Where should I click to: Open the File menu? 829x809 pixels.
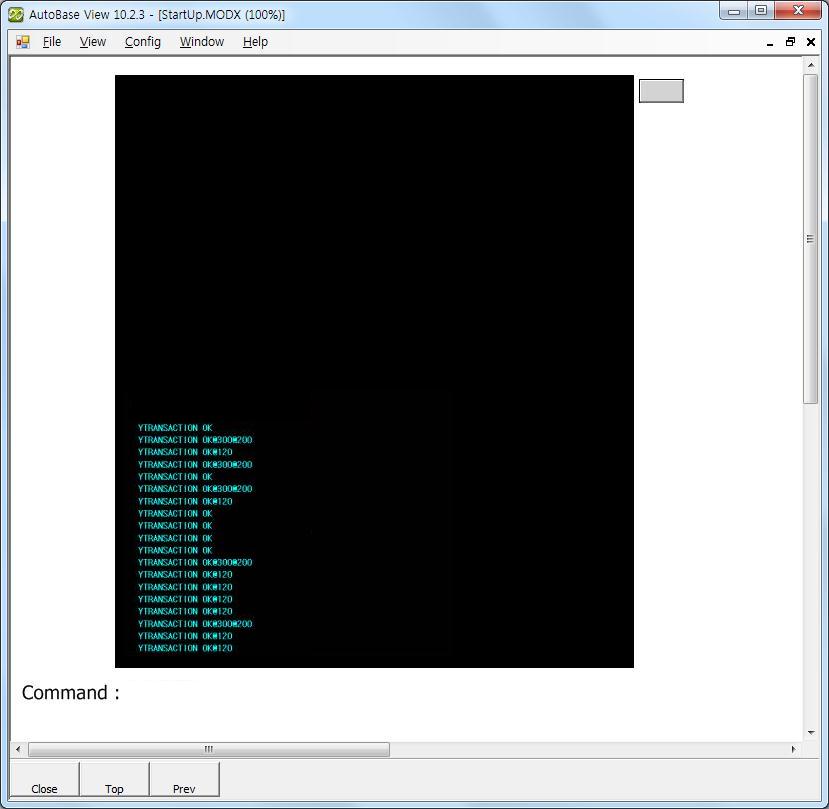click(x=52, y=42)
